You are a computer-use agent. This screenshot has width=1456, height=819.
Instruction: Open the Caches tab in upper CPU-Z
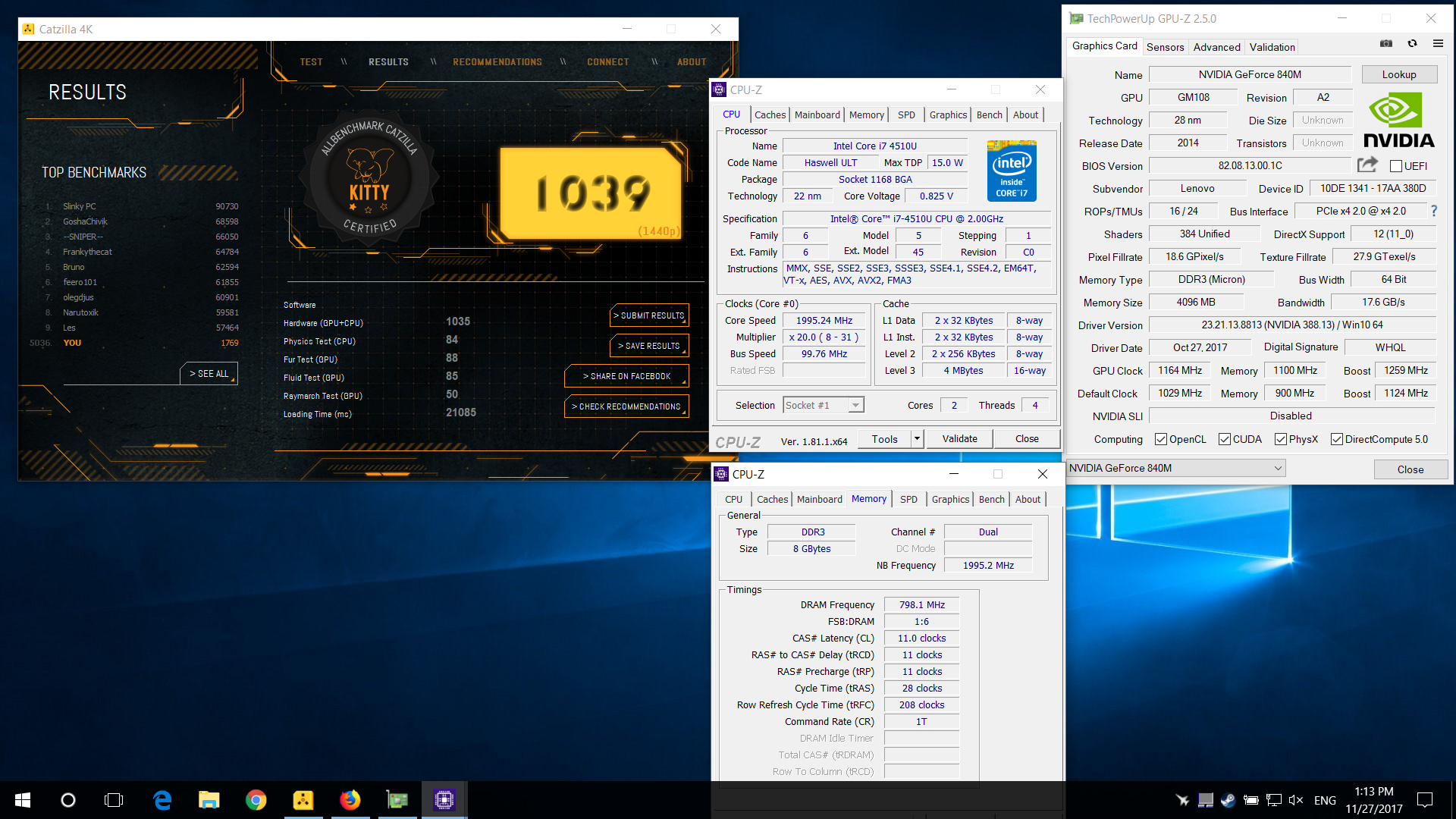coord(770,115)
